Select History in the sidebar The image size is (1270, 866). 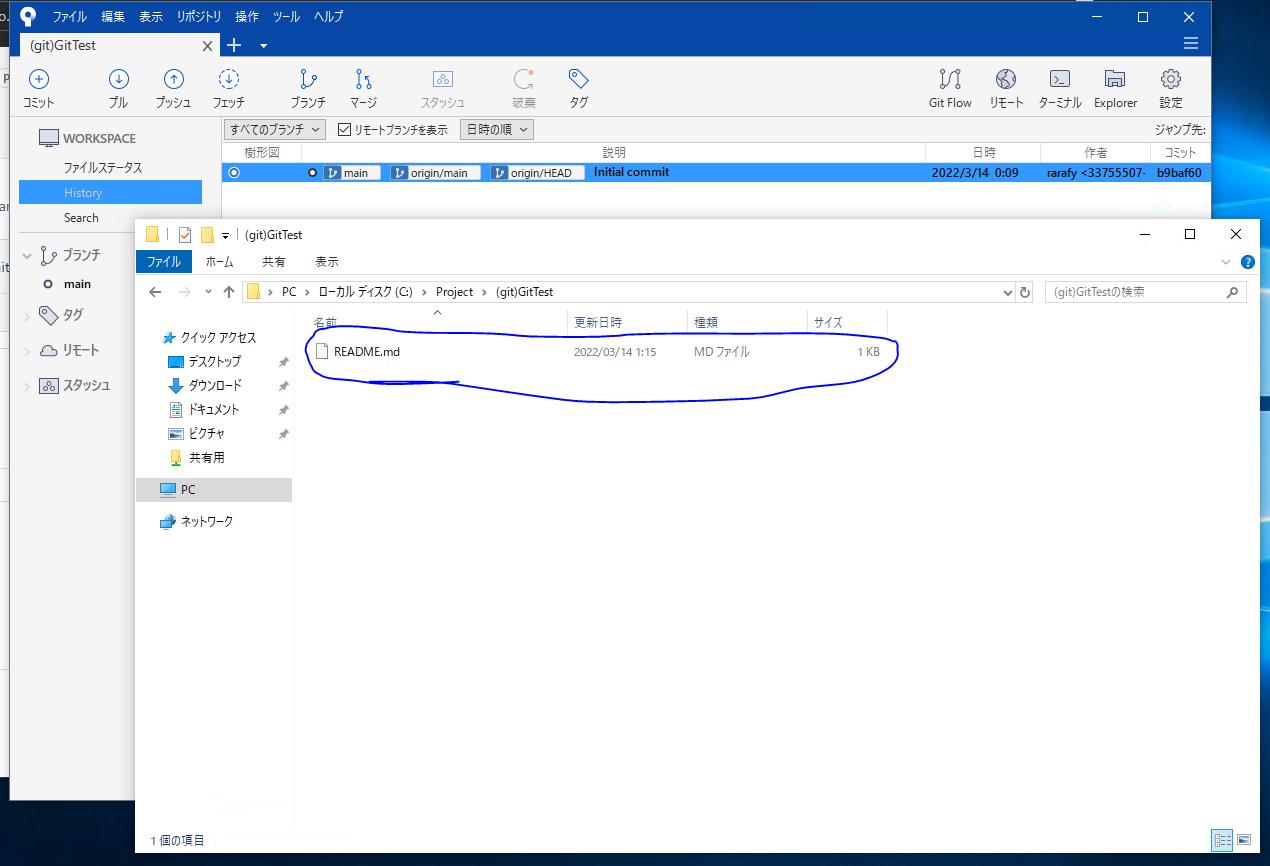click(82, 190)
